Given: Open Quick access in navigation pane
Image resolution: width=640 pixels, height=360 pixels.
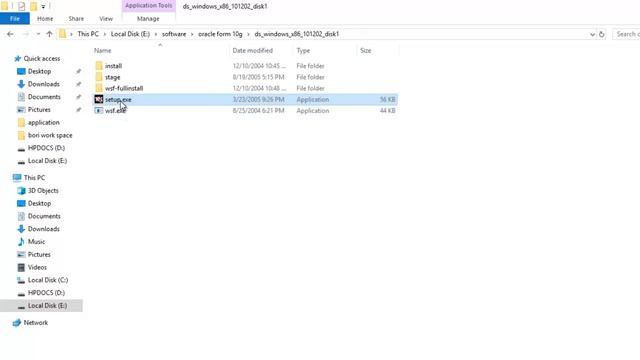Looking at the screenshot, I should click(x=42, y=58).
